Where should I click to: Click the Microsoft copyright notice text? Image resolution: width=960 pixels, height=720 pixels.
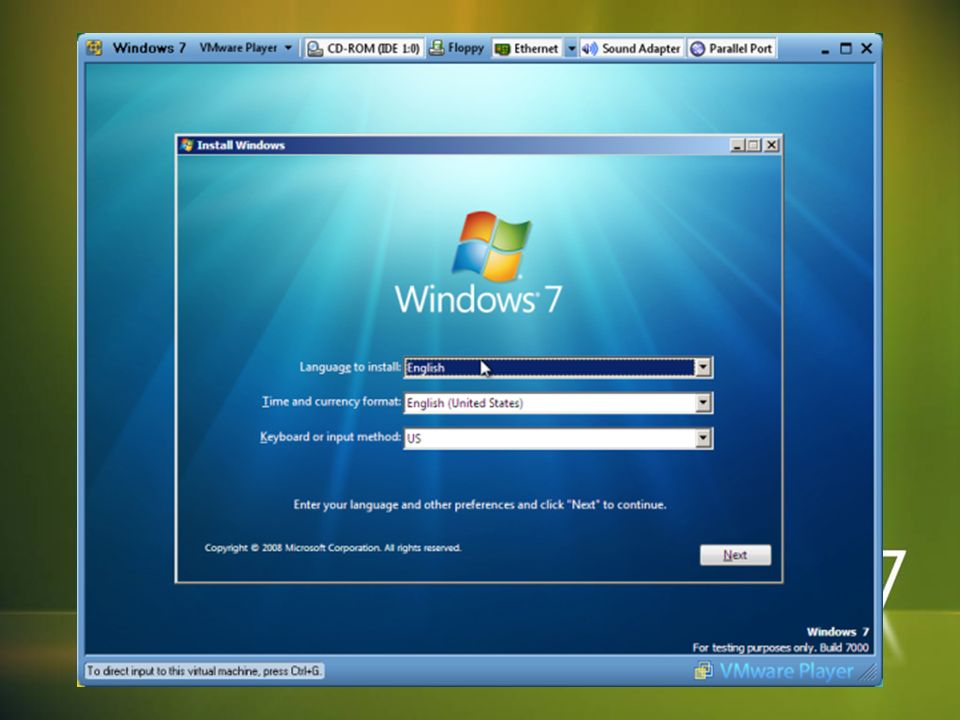point(332,548)
